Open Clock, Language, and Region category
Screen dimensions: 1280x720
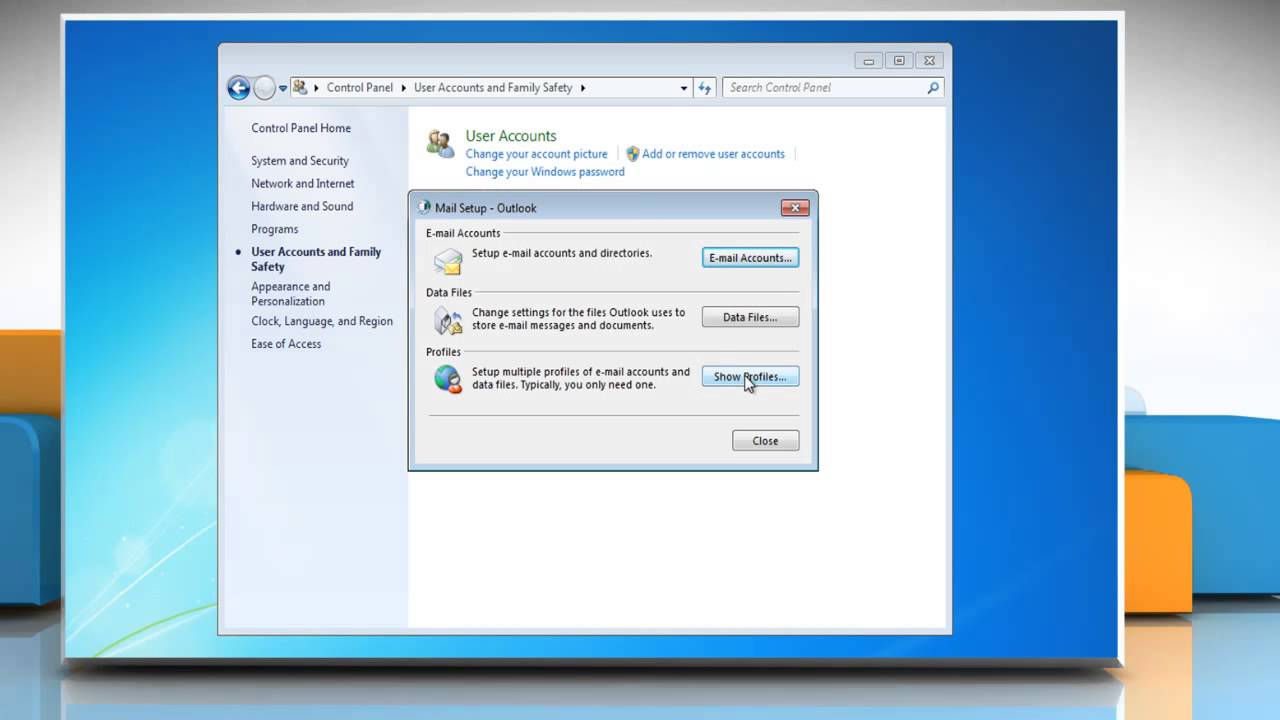[322, 322]
